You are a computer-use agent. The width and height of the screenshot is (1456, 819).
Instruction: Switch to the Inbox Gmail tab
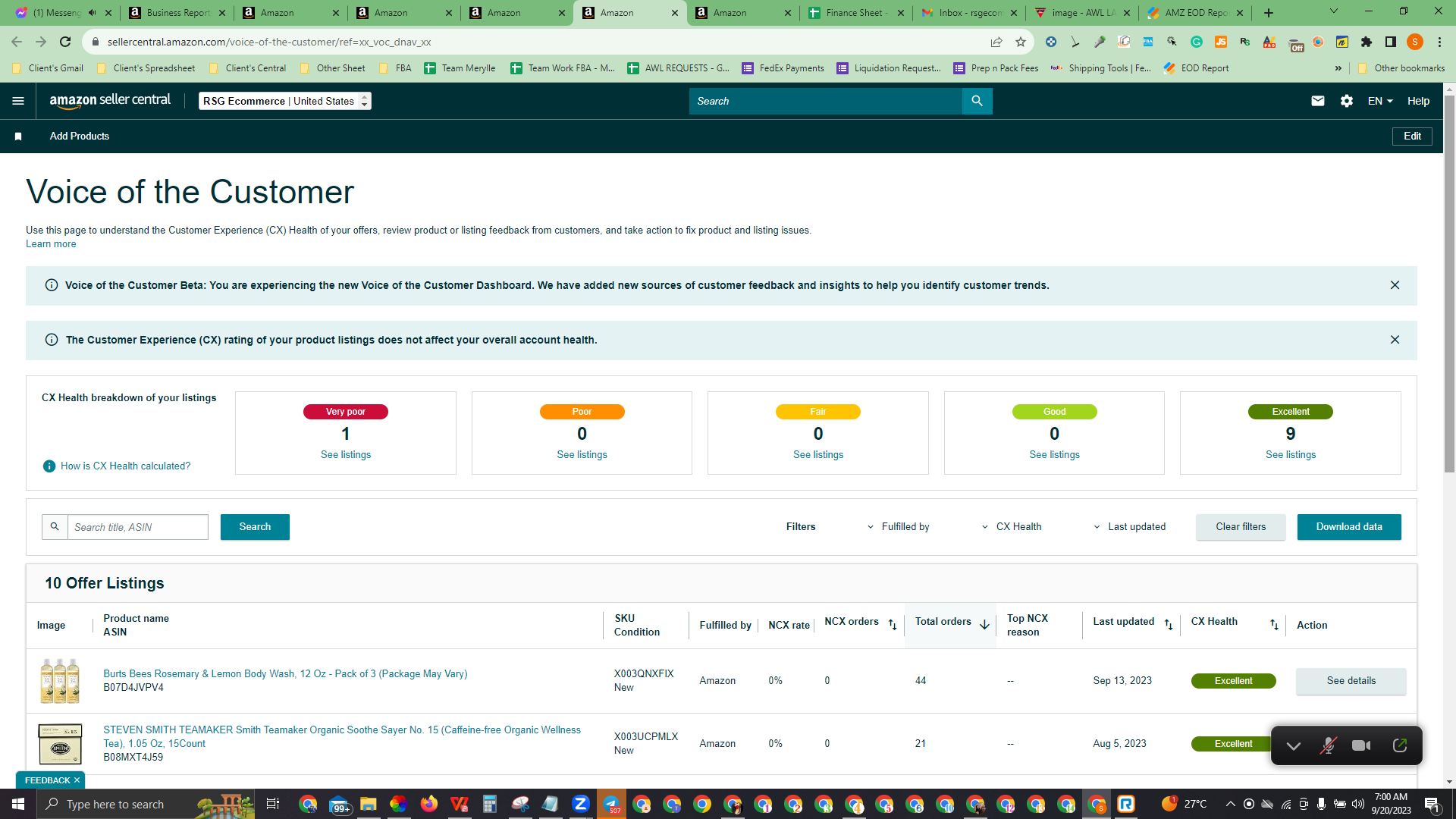(968, 13)
